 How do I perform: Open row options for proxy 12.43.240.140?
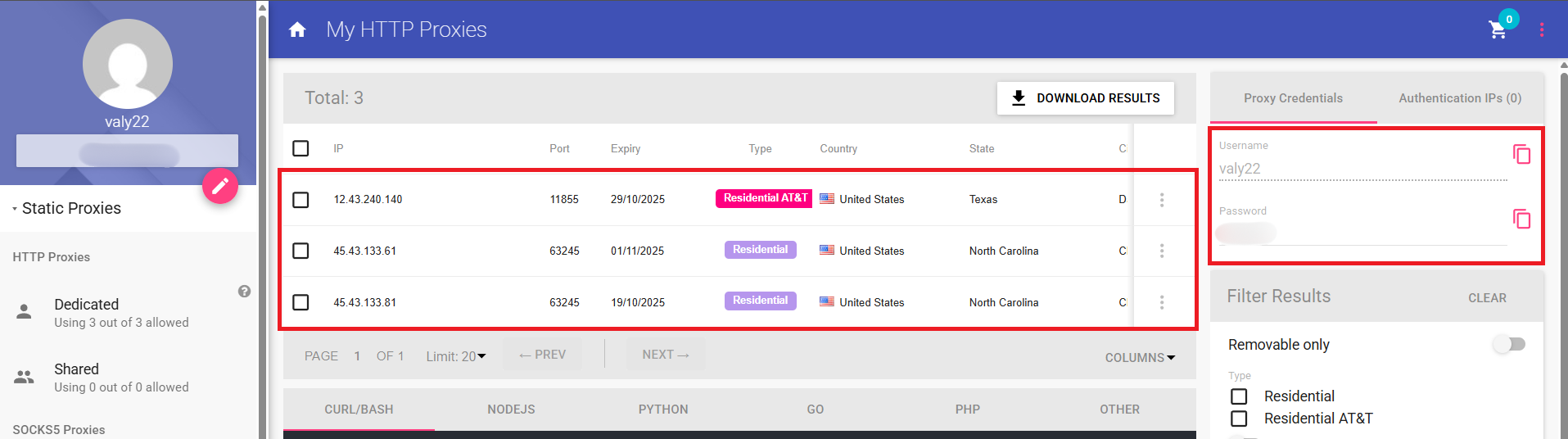[x=1161, y=200]
